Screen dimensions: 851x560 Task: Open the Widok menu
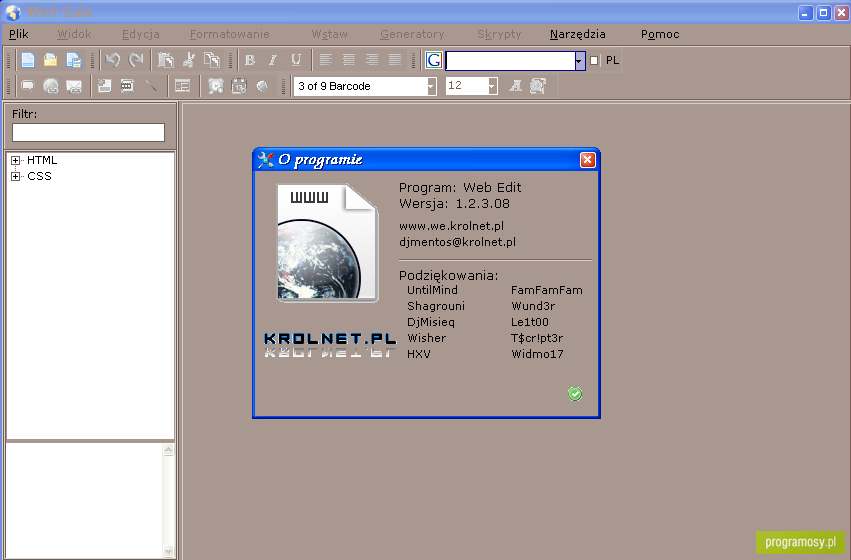point(74,34)
